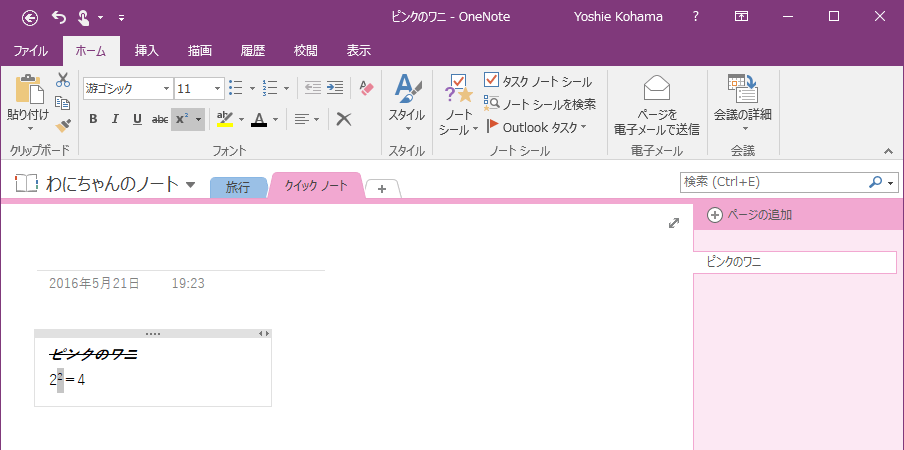Open the Outlook タスク flag menu

pos(536,127)
